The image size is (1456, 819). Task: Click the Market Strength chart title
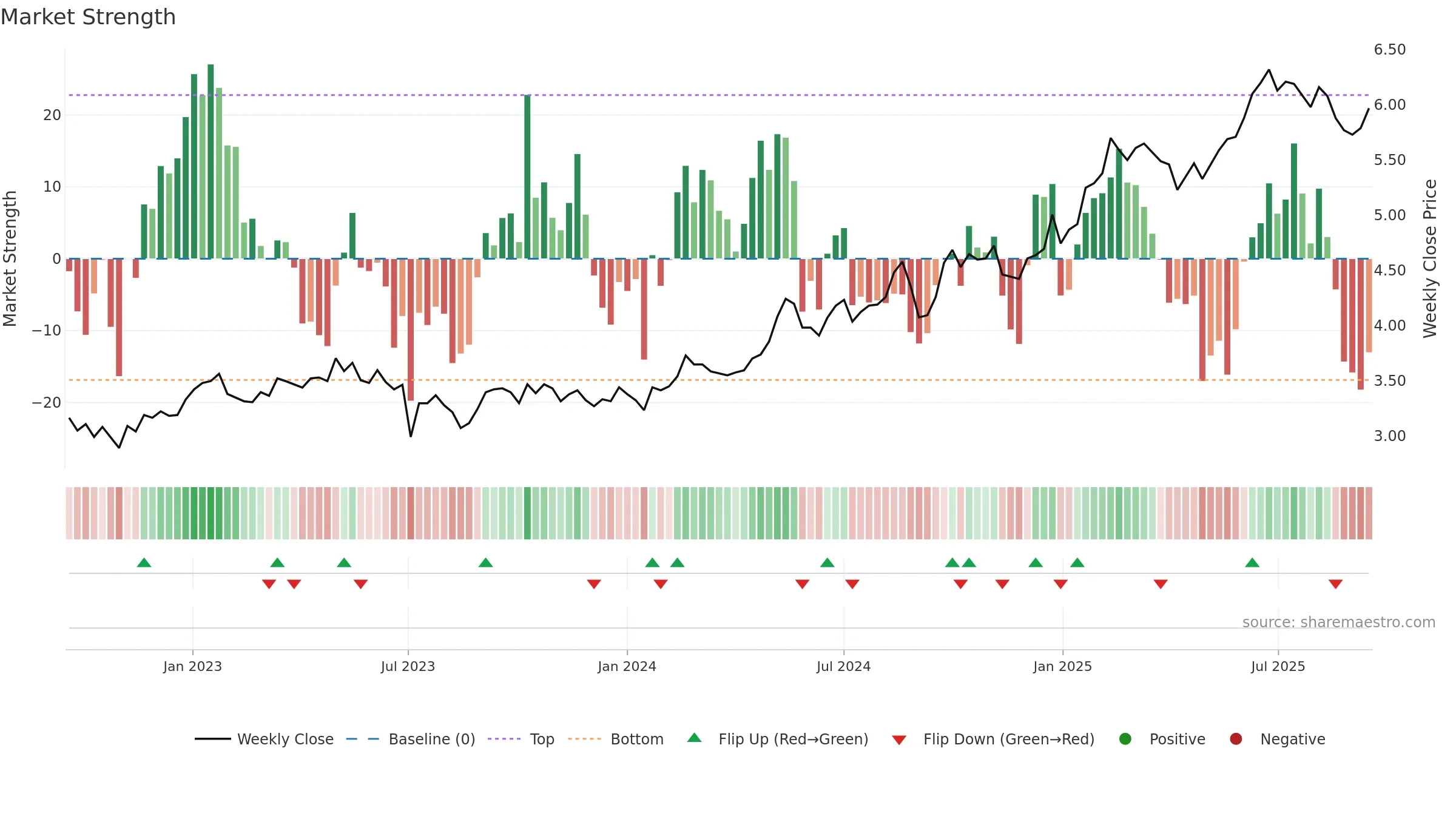(89, 17)
